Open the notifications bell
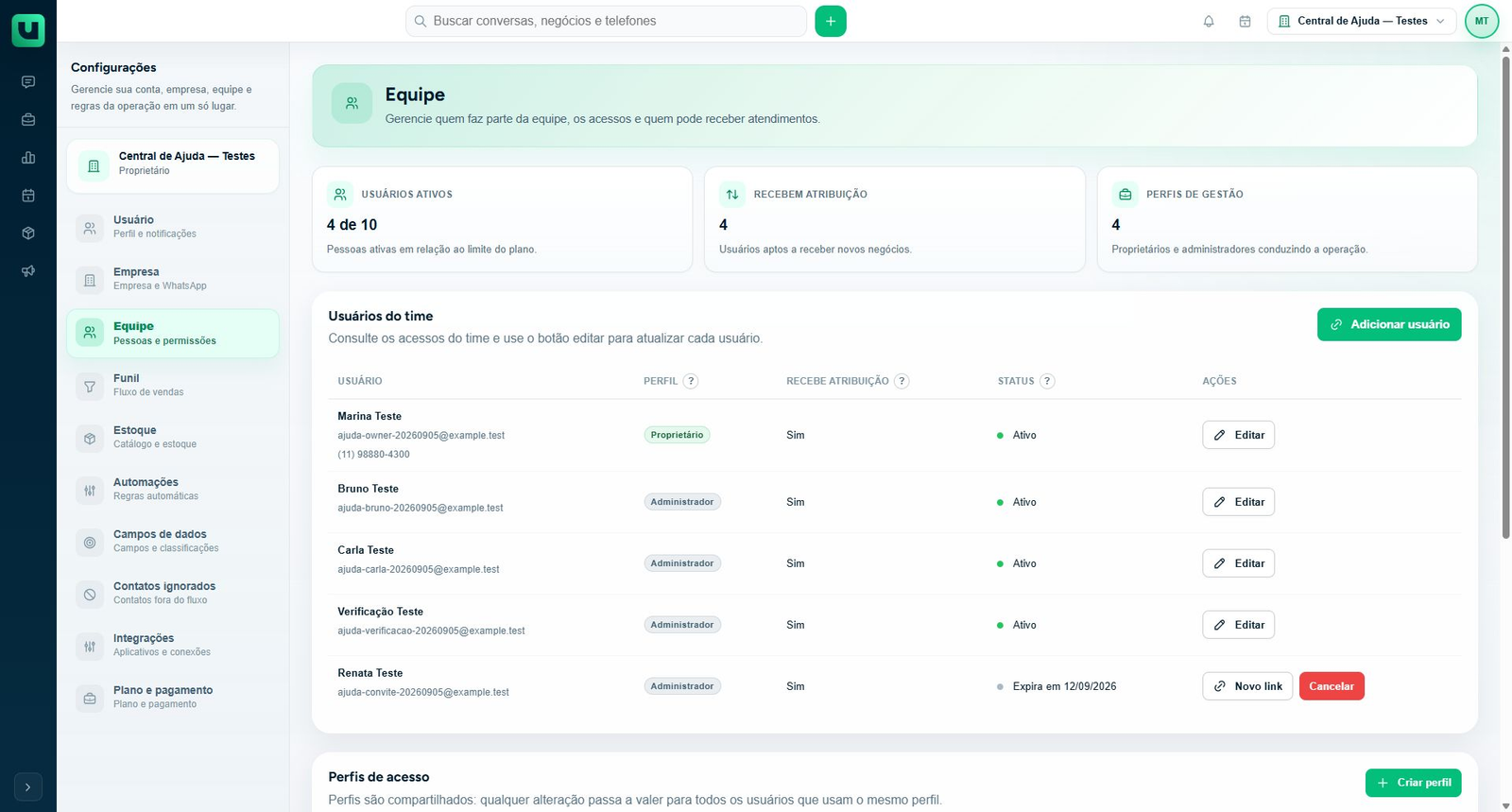 (x=1209, y=21)
